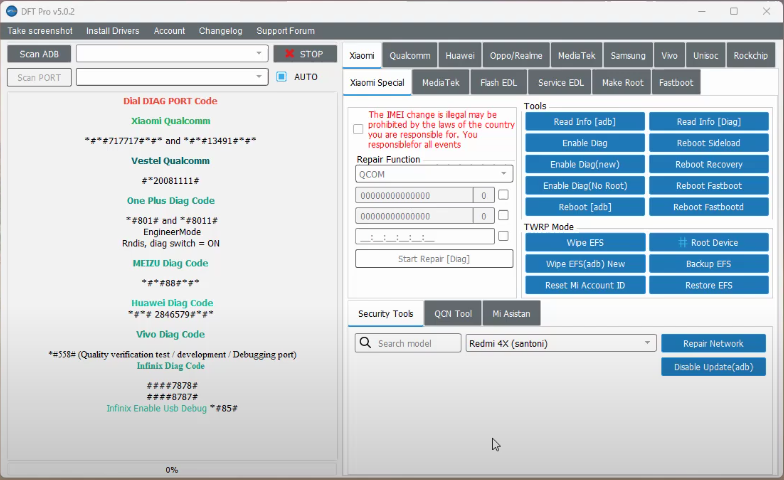
Task: Switch to the Qualcomm tab
Action: [410, 56]
